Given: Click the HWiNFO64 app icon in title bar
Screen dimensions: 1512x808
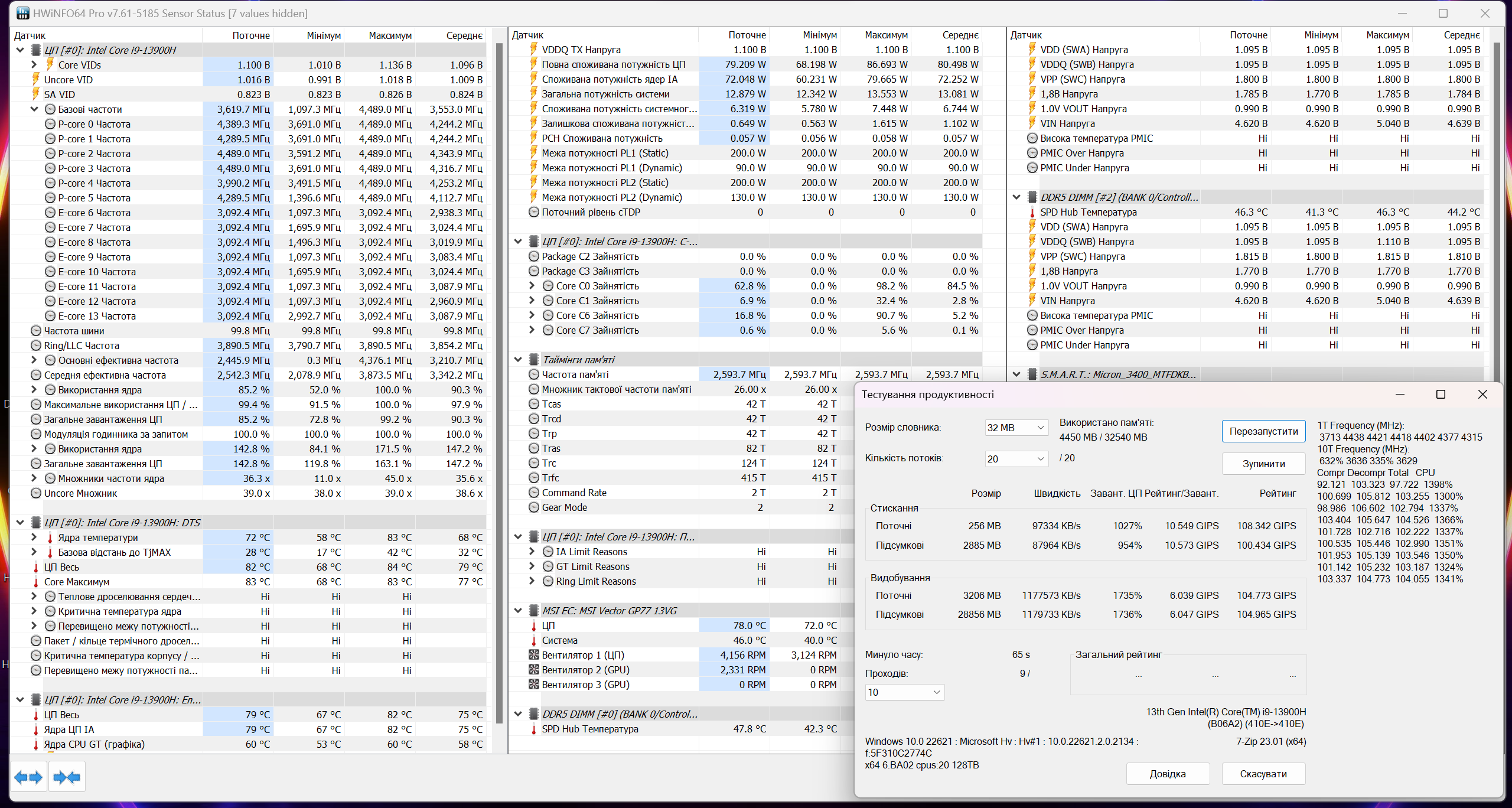Looking at the screenshot, I should tap(22, 13).
